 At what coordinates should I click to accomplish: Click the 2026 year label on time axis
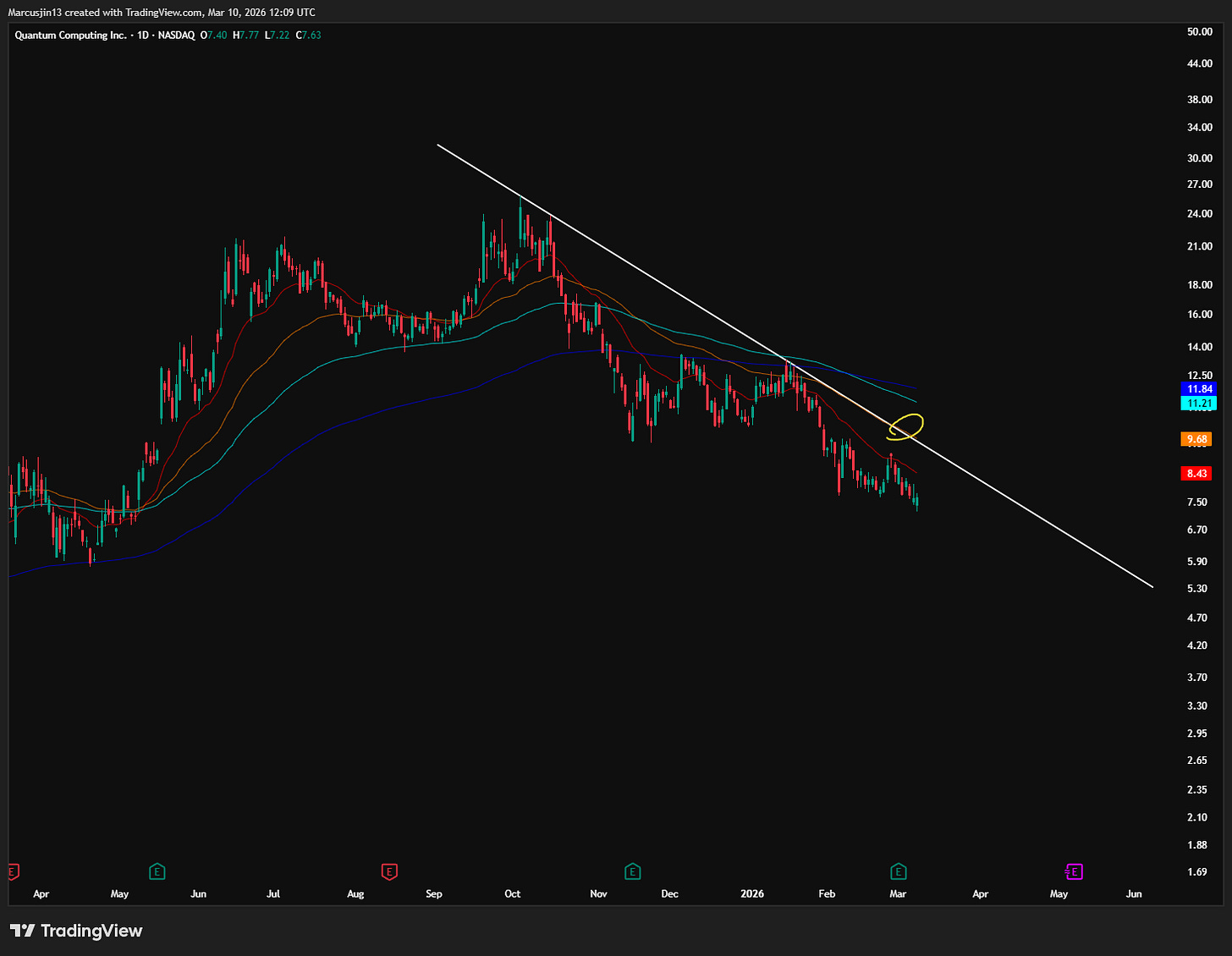752,894
